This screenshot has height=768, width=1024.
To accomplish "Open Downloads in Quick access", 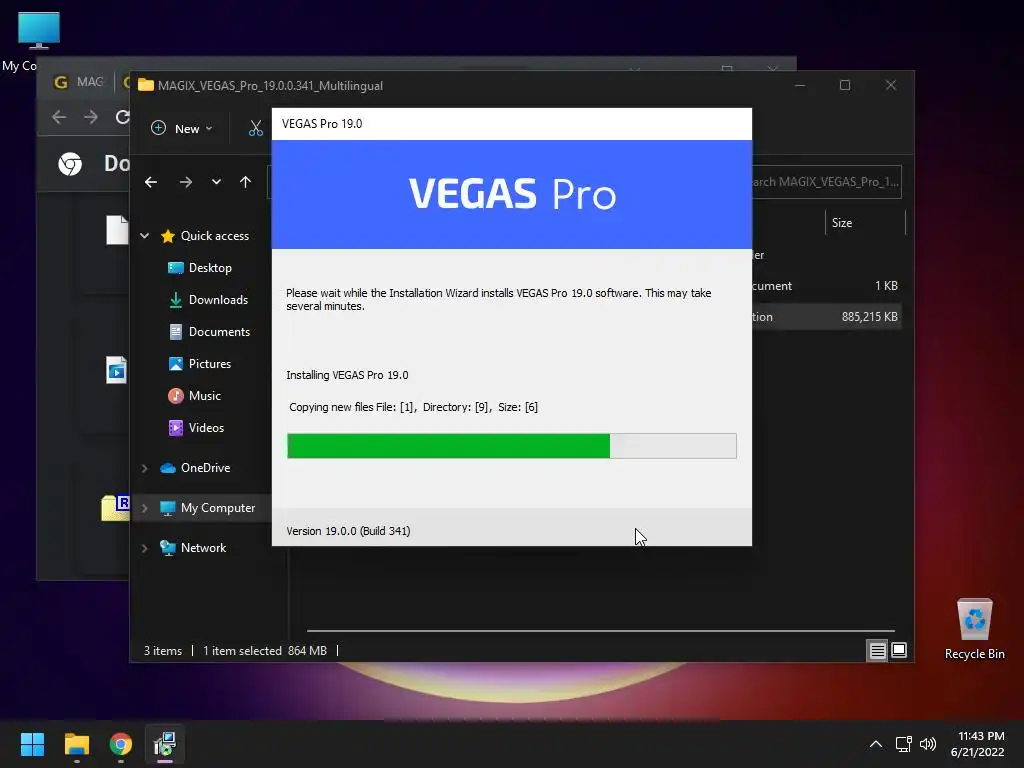I will [x=218, y=300].
